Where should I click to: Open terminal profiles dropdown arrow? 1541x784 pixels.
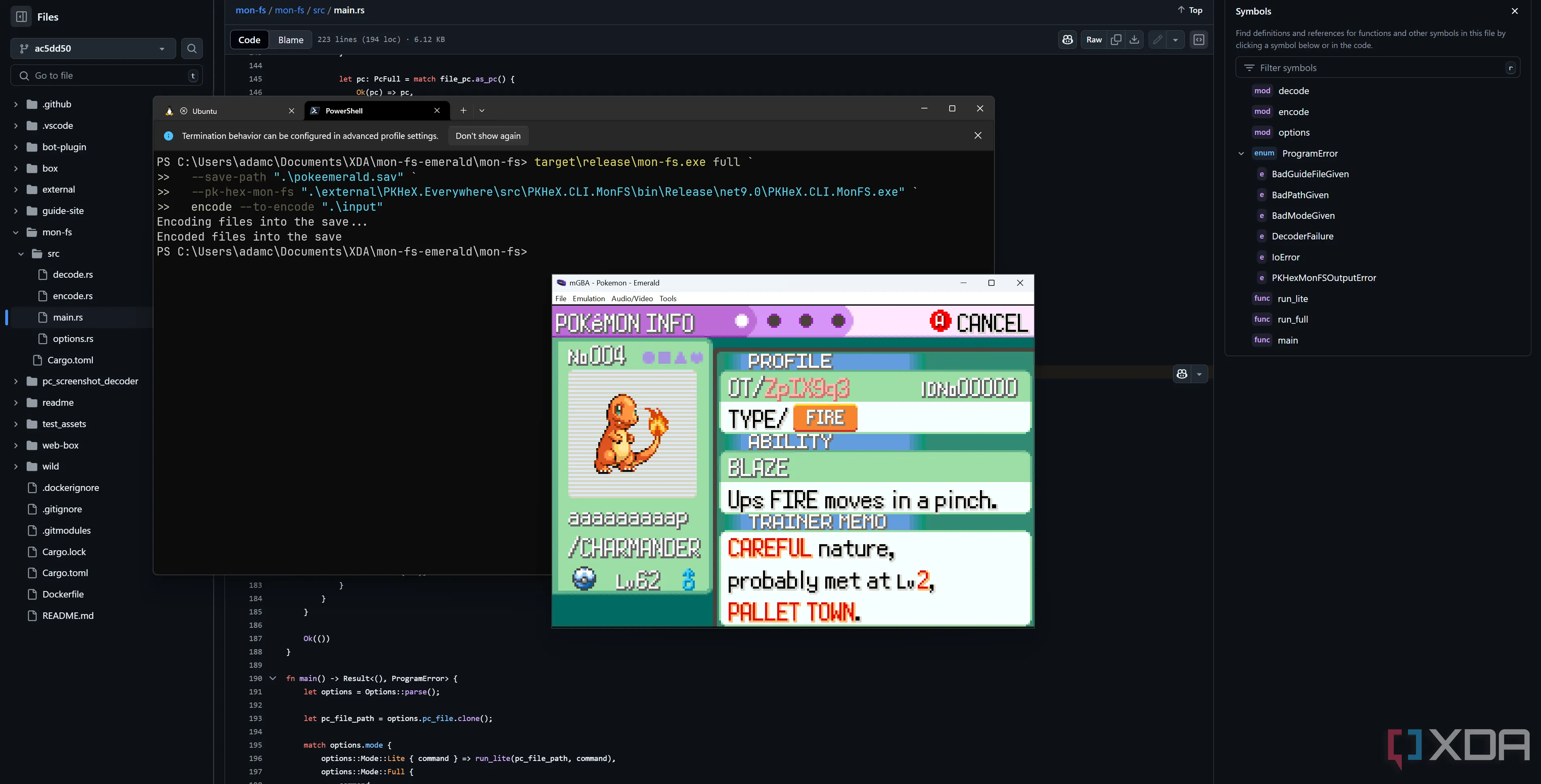[x=481, y=111]
